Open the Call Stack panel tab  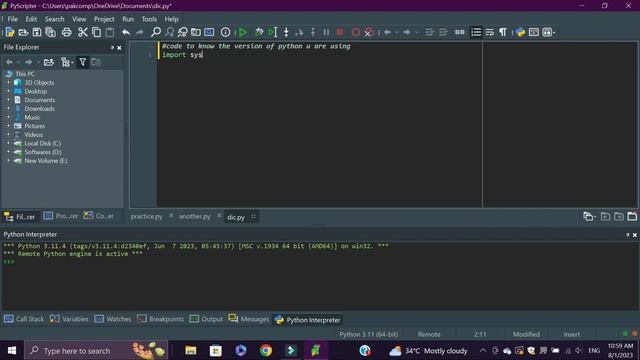(24, 319)
